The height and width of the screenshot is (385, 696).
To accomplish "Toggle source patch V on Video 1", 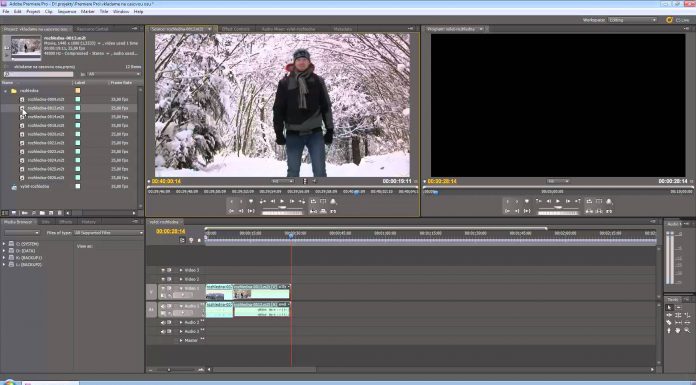I will click(x=151, y=292).
